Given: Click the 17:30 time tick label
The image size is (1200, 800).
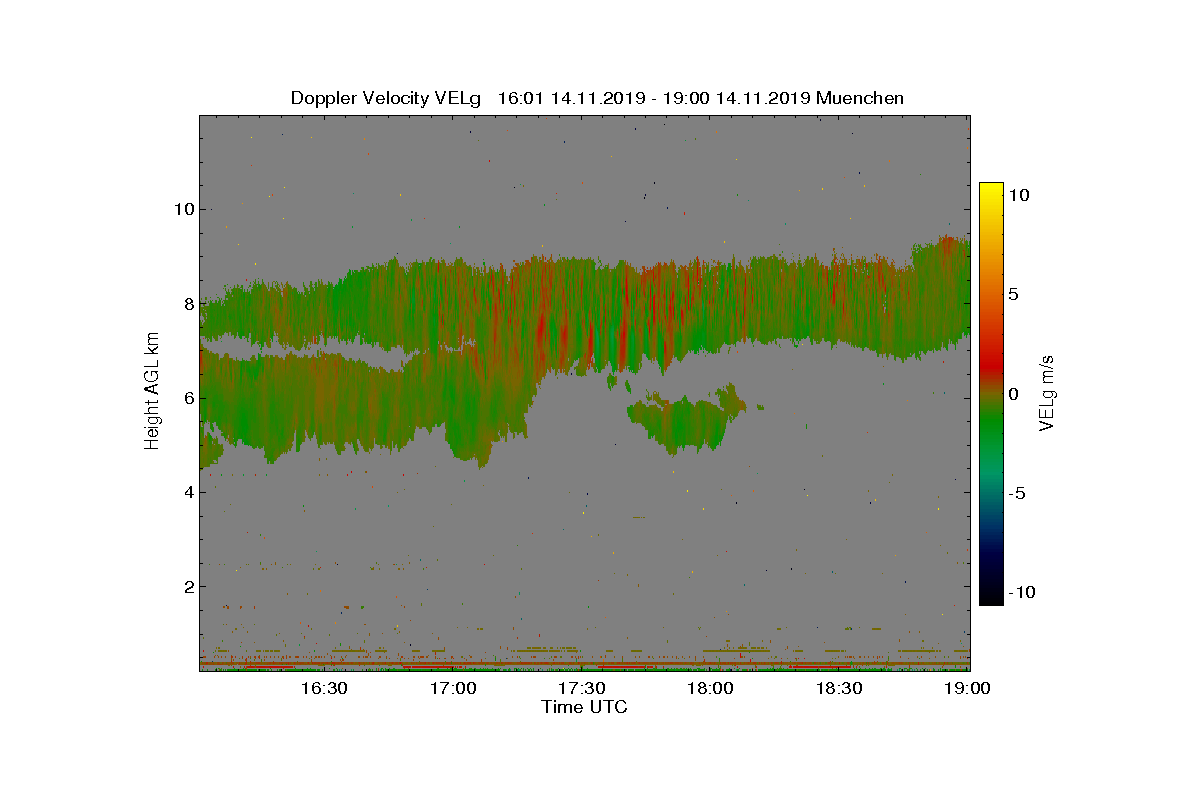Looking at the screenshot, I should pos(582,689).
